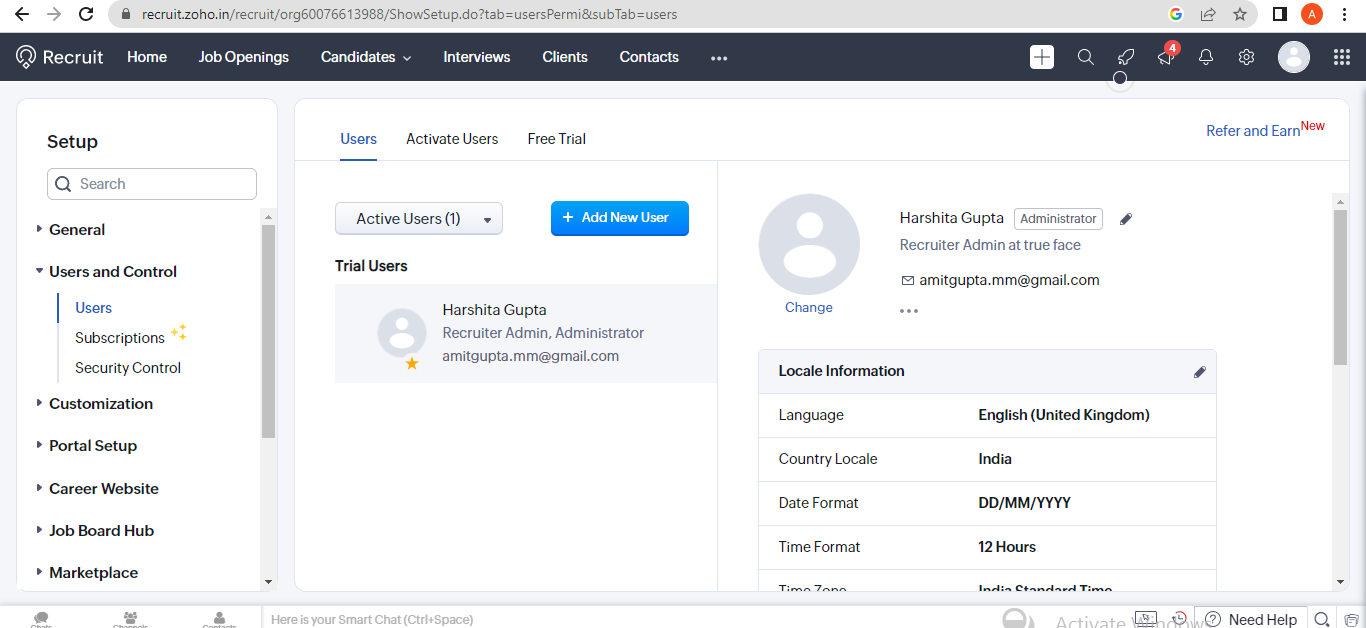Click the Chats icon in bottom bar

click(x=41, y=620)
